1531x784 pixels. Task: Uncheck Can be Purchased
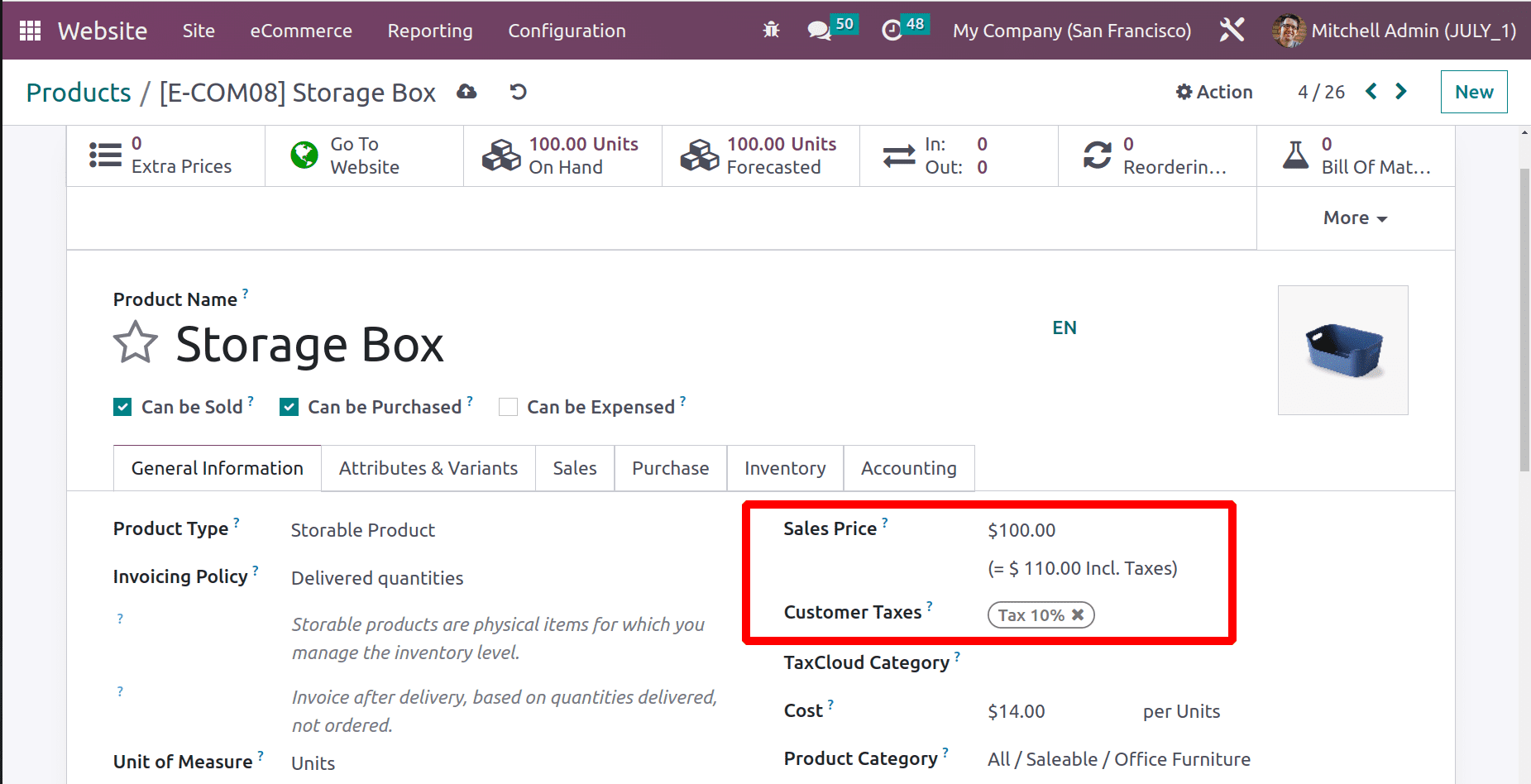tap(289, 407)
